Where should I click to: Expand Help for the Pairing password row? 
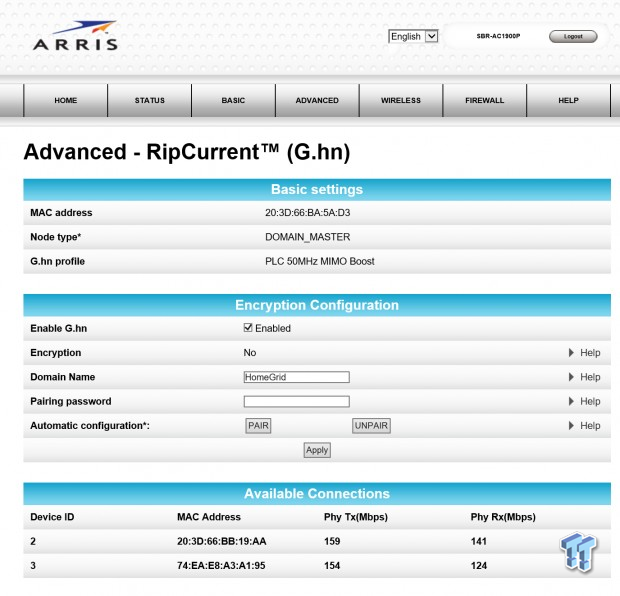[x=584, y=401]
